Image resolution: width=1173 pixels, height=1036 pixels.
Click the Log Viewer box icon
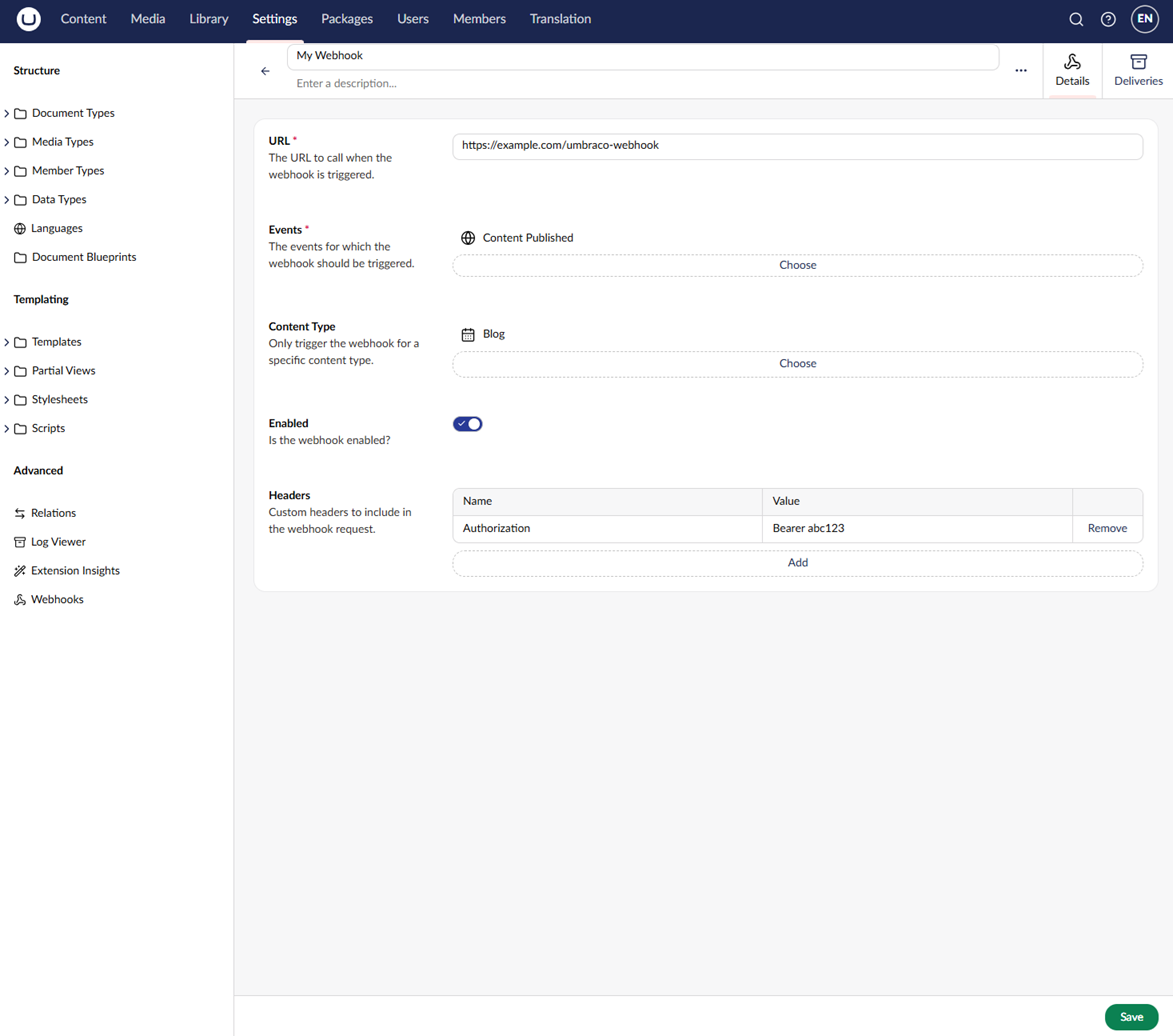20,542
